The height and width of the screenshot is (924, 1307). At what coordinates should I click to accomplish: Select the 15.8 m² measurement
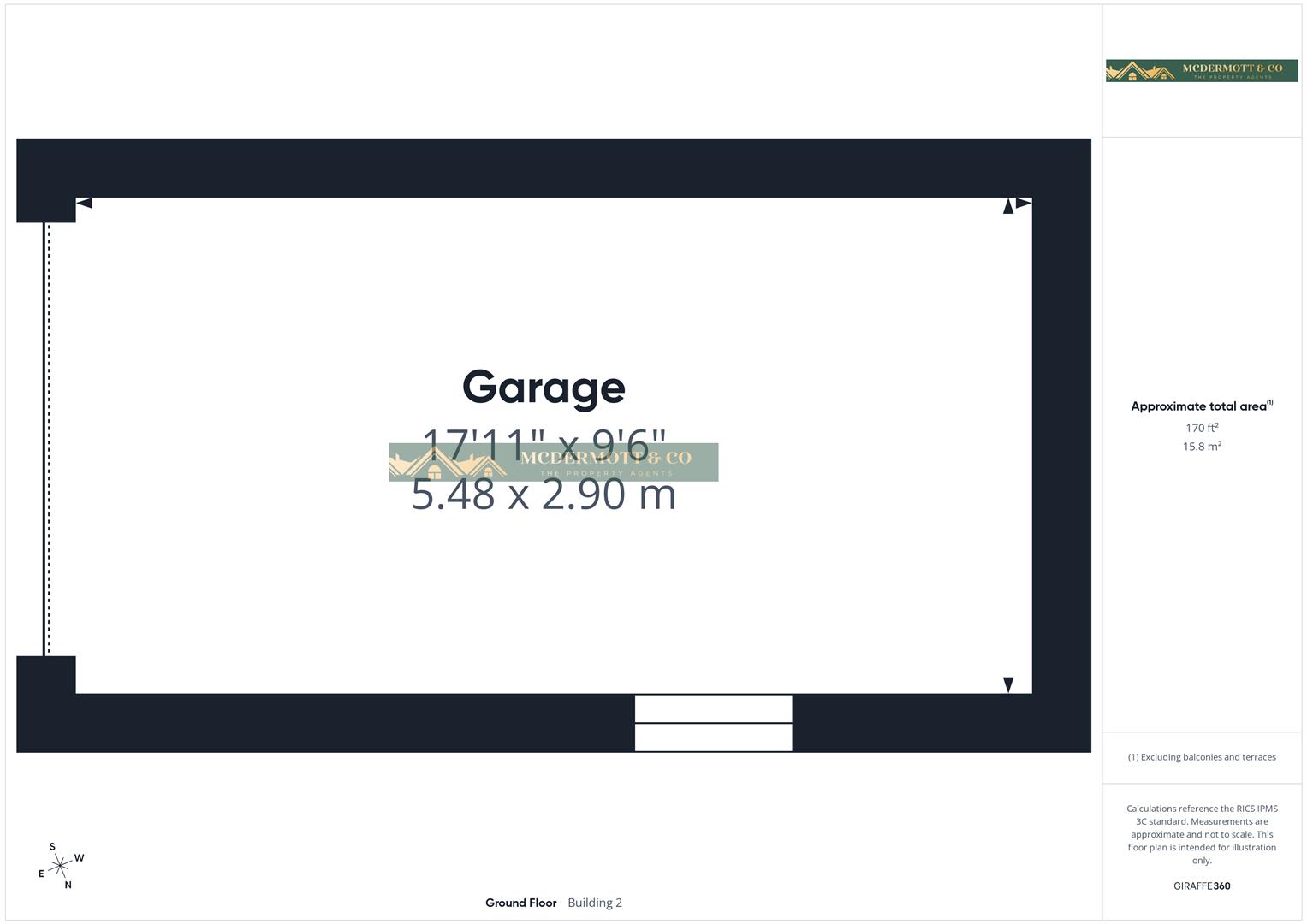[1201, 446]
